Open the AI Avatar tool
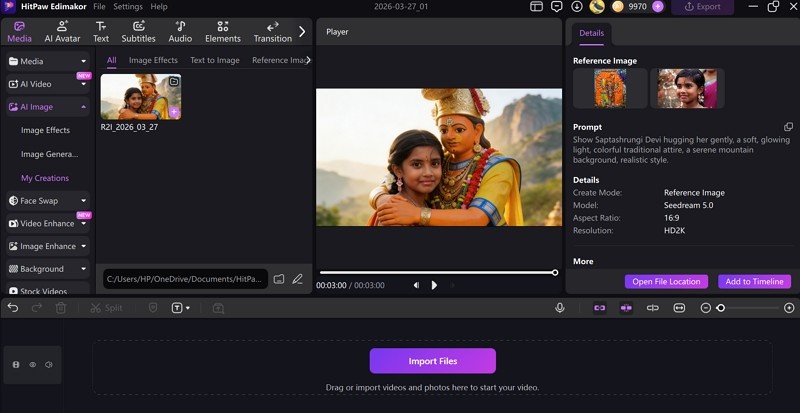 coord(62,31)
